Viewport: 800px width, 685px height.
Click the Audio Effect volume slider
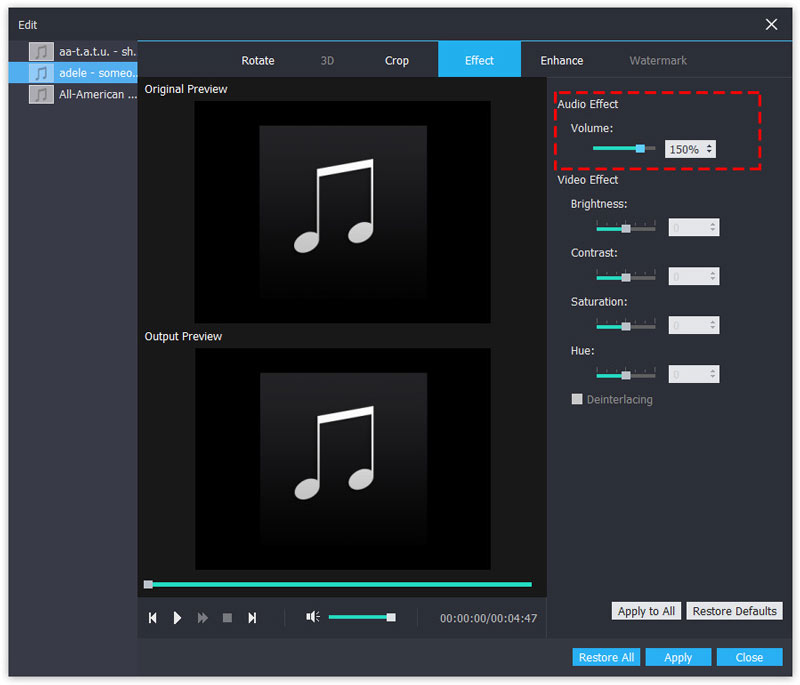pyautogui.click(x=624, y=148)
